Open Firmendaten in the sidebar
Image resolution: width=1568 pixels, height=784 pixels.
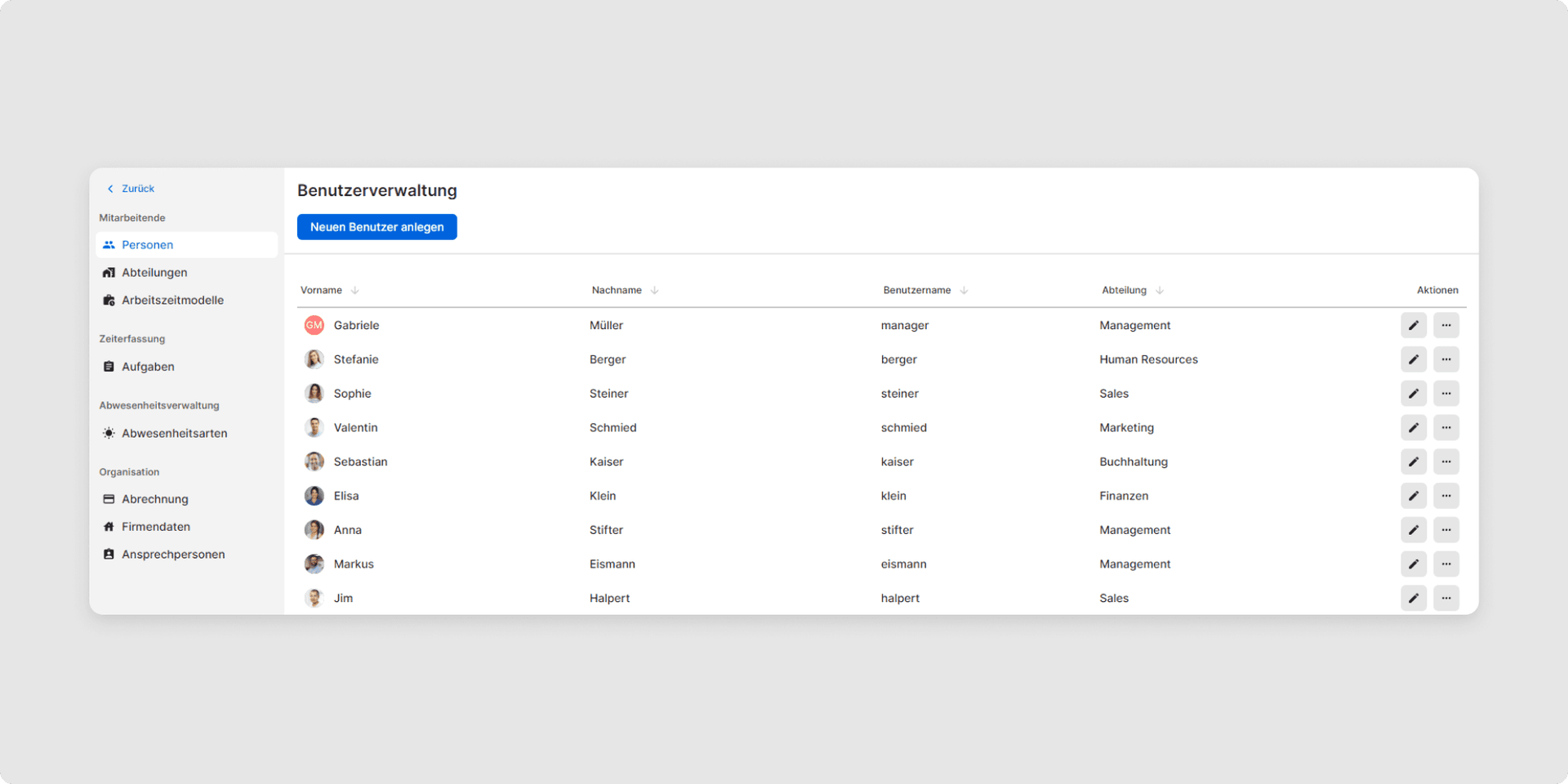(187, 527)
